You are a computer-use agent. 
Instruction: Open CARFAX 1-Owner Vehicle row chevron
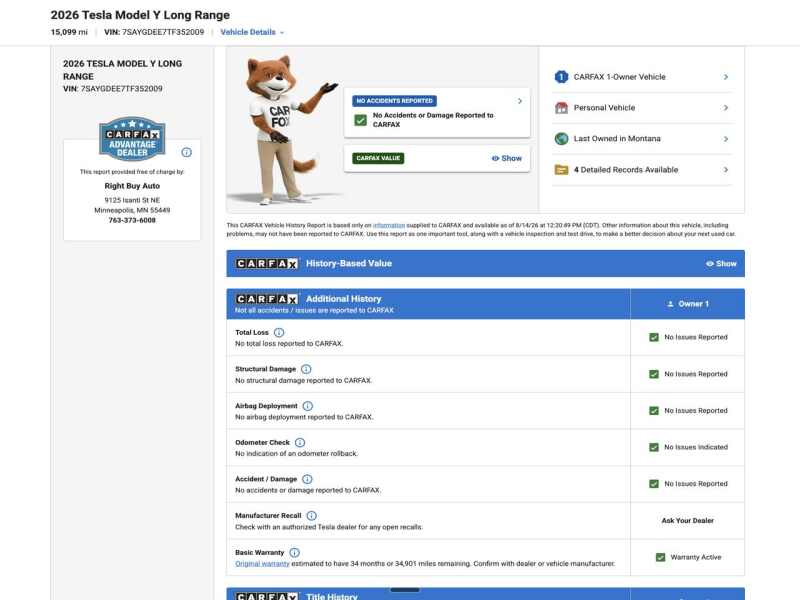pyautogui.click(x=726, y=77)
